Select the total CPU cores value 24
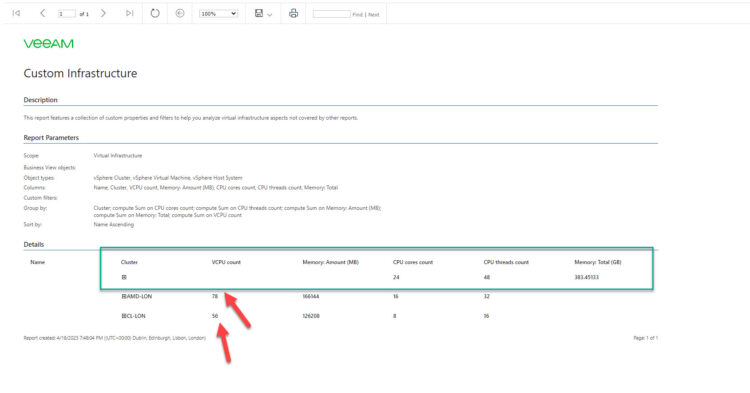This screenshot has height=393, width=750. (x=396, y=277)
